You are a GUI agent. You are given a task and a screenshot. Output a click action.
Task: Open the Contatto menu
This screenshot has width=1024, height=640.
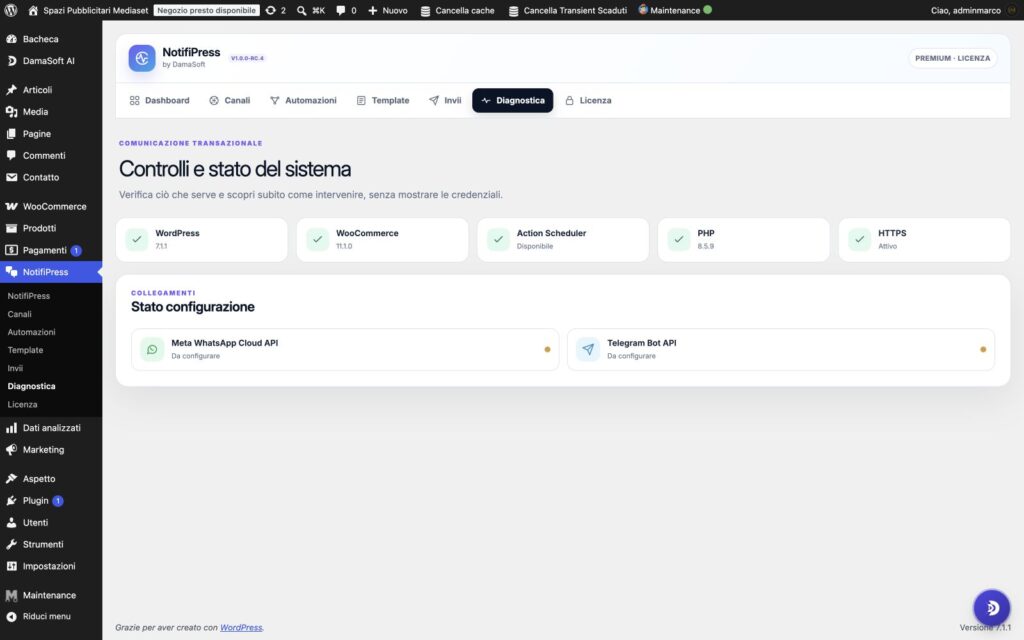click(x=51, y=177)
